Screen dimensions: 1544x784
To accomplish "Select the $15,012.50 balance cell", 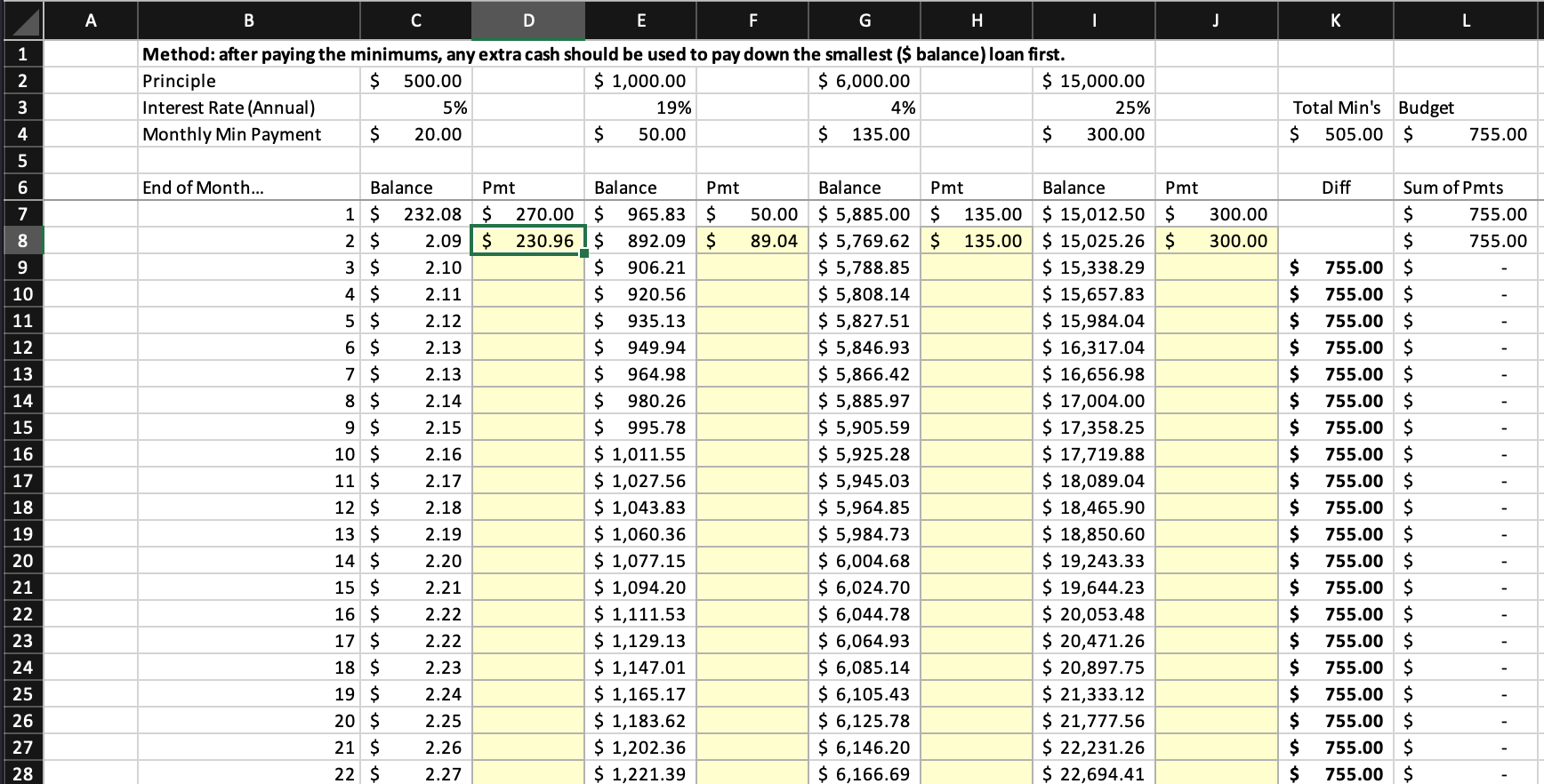I will tap(1094, 214).
